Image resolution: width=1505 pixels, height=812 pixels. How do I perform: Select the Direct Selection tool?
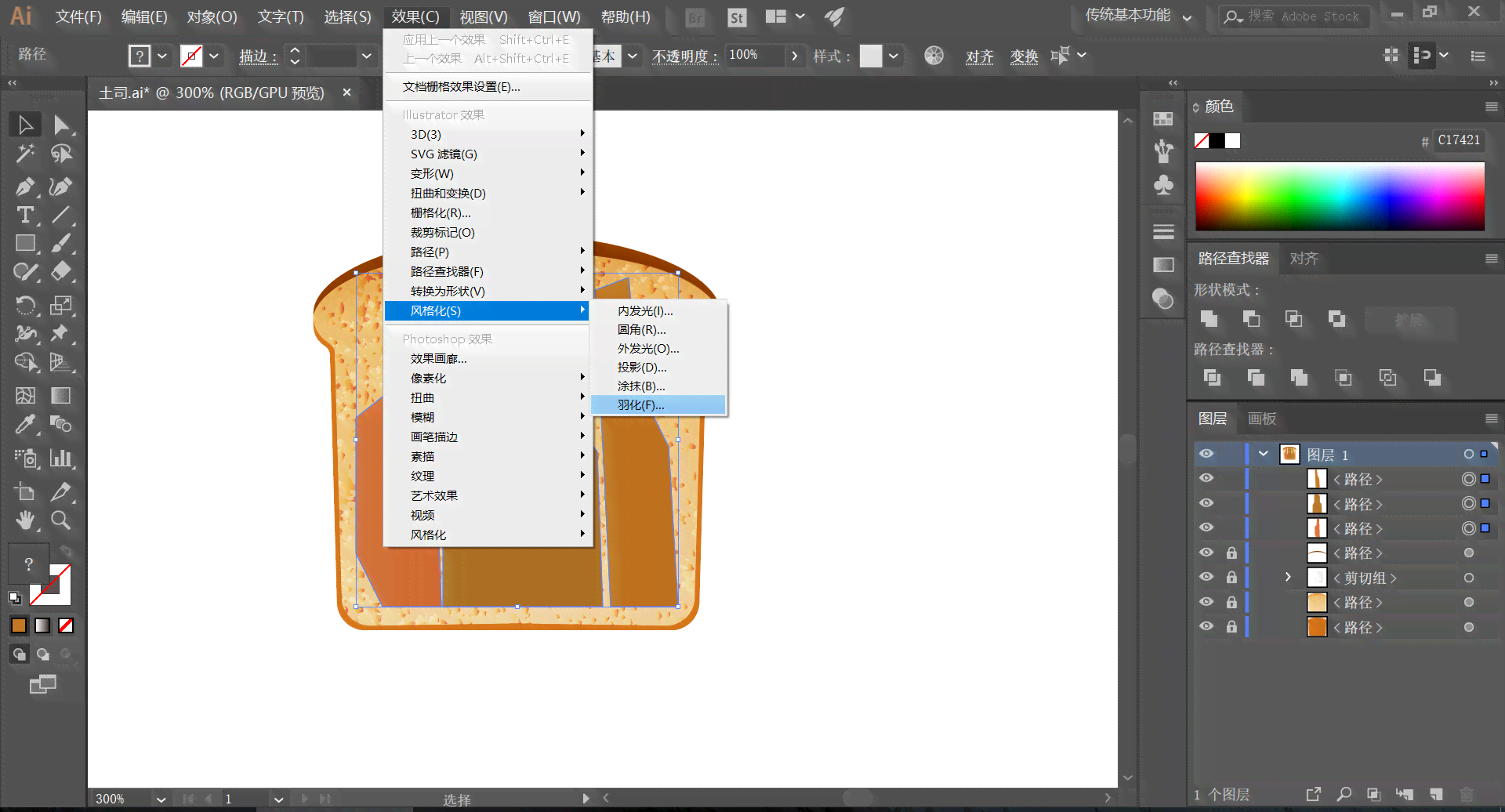coord(61,125)
